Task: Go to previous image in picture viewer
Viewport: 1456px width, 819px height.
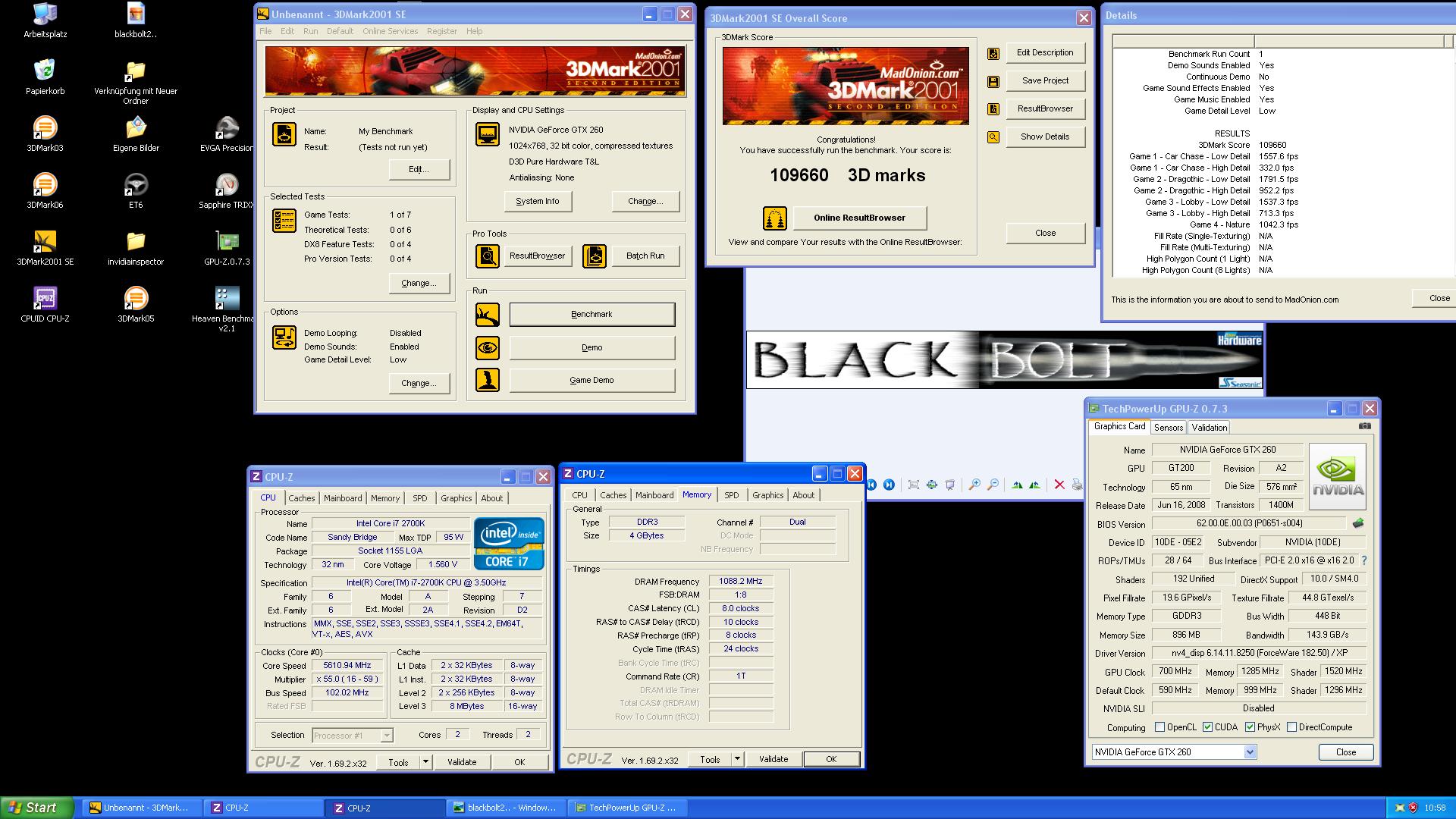Action: point(871,485)
